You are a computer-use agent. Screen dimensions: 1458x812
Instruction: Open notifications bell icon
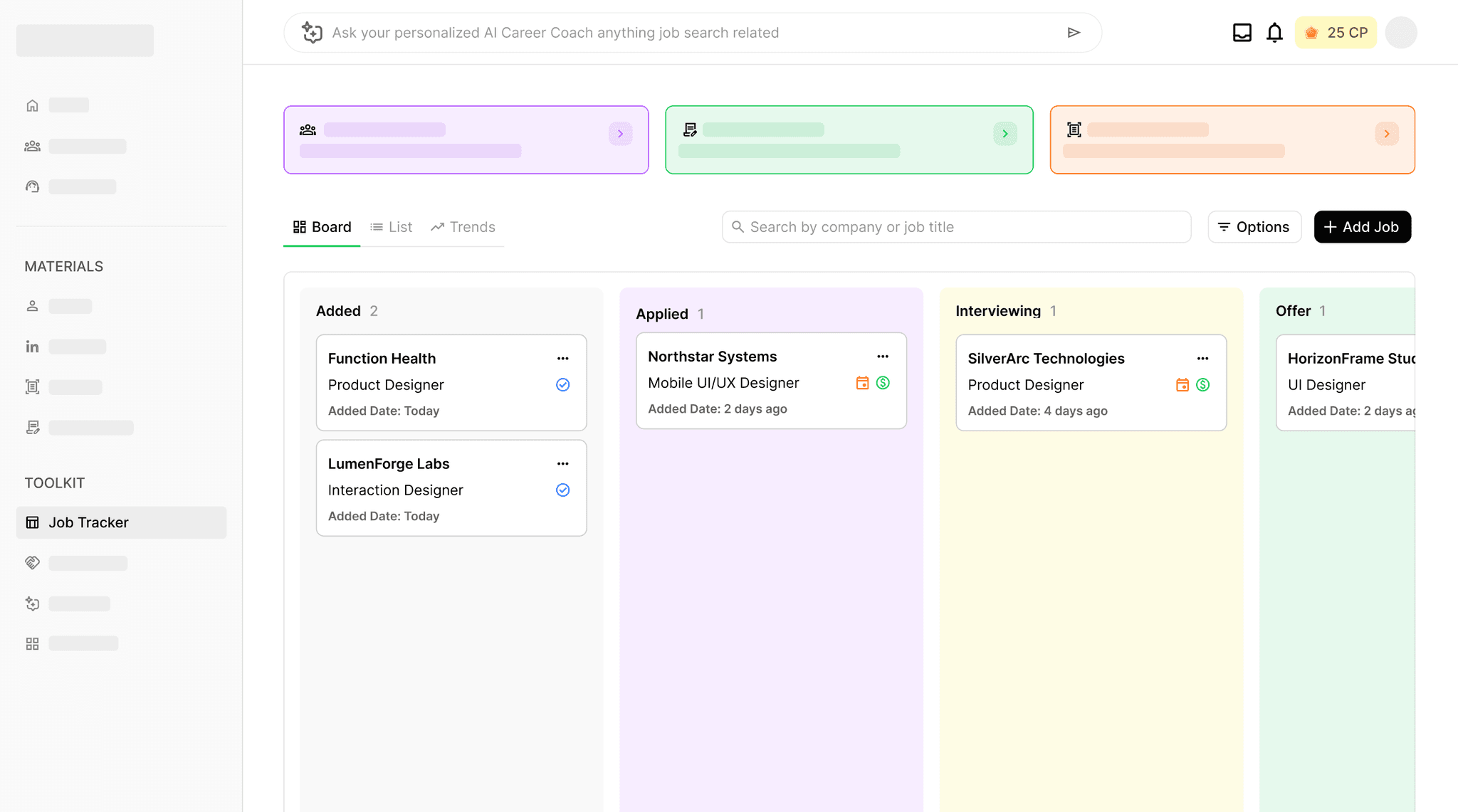[1274, 33]
